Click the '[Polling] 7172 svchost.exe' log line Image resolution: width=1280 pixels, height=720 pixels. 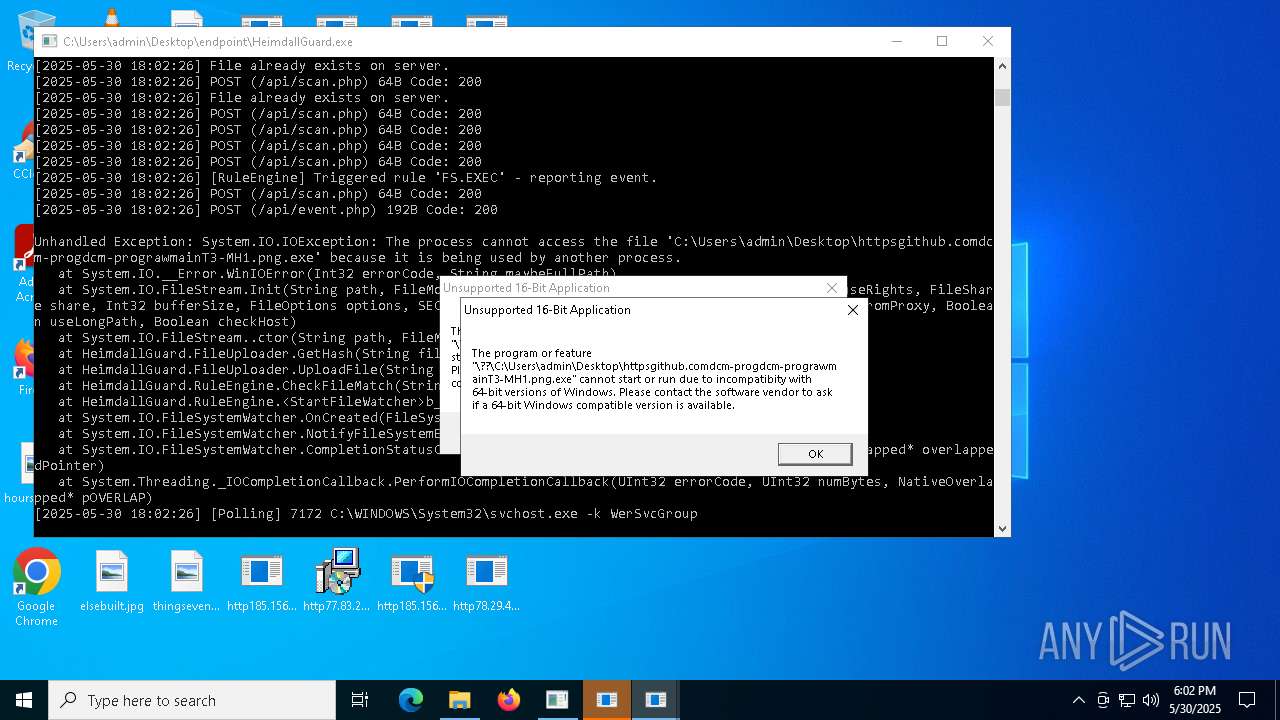[x=366, y=514]
